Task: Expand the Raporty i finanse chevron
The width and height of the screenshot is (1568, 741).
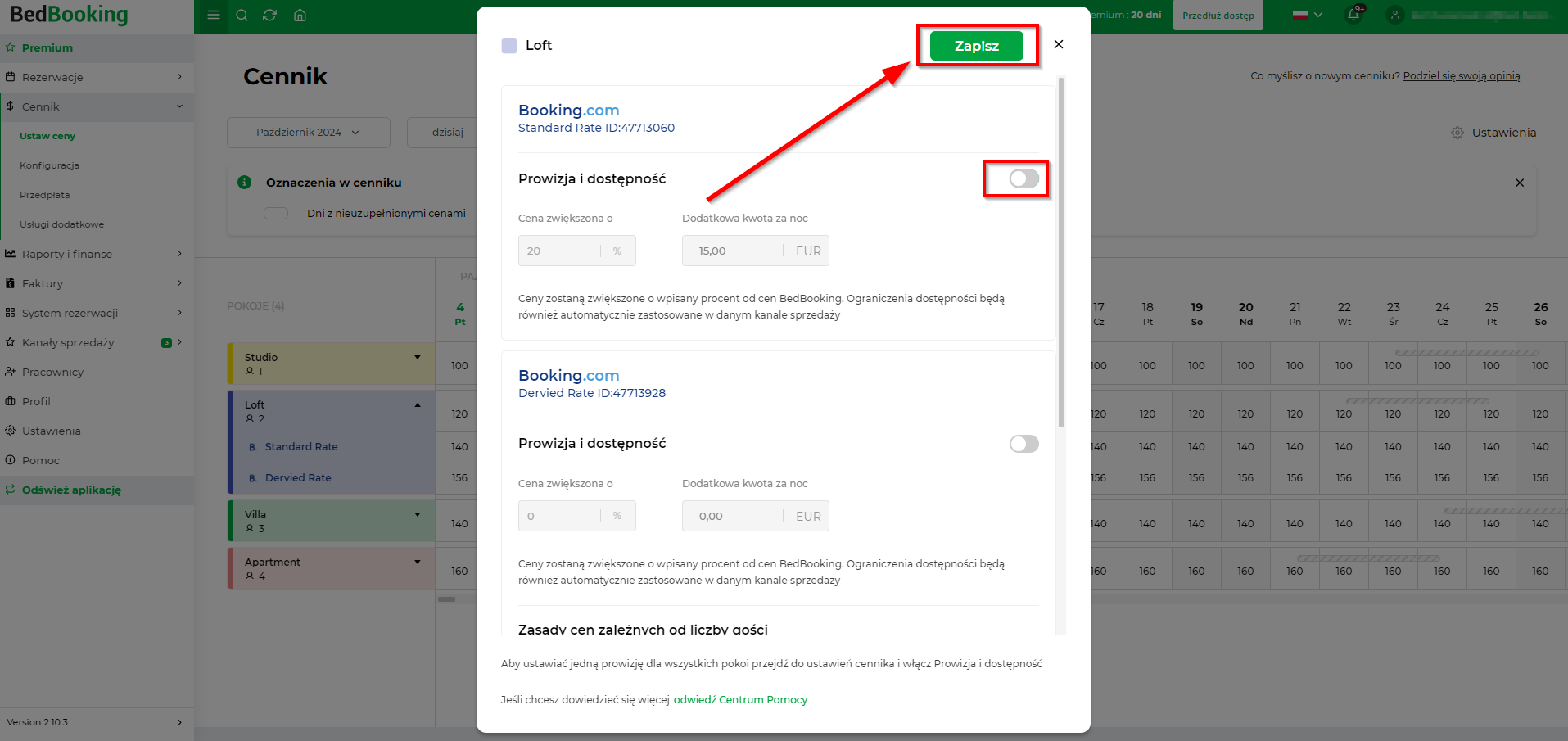Action: [179, 254]
